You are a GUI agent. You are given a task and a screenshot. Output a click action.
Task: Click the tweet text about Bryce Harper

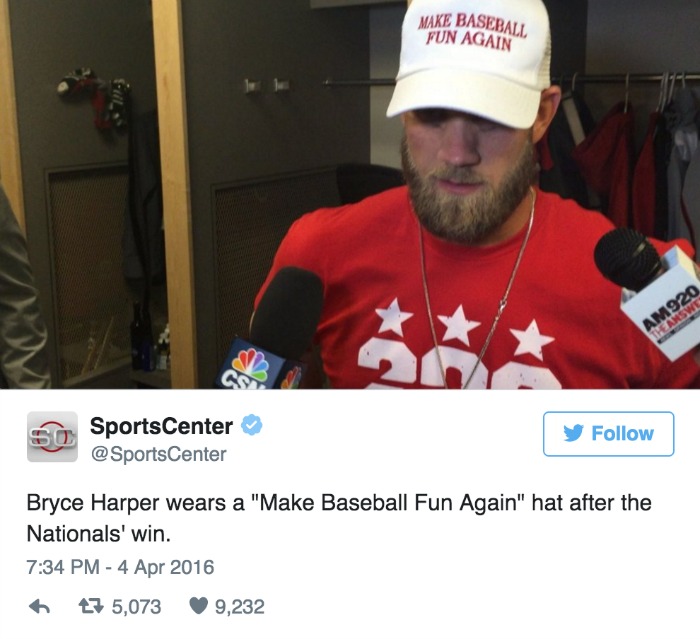339,518
